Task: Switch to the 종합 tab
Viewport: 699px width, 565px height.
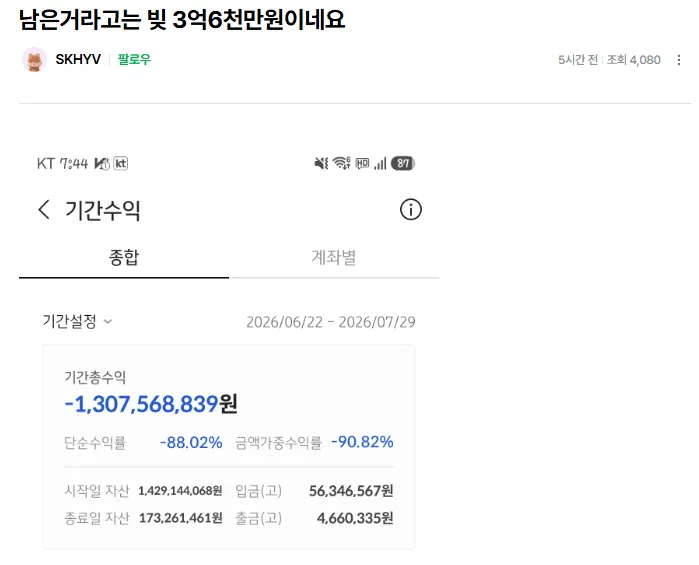Action: pos(124,258)
